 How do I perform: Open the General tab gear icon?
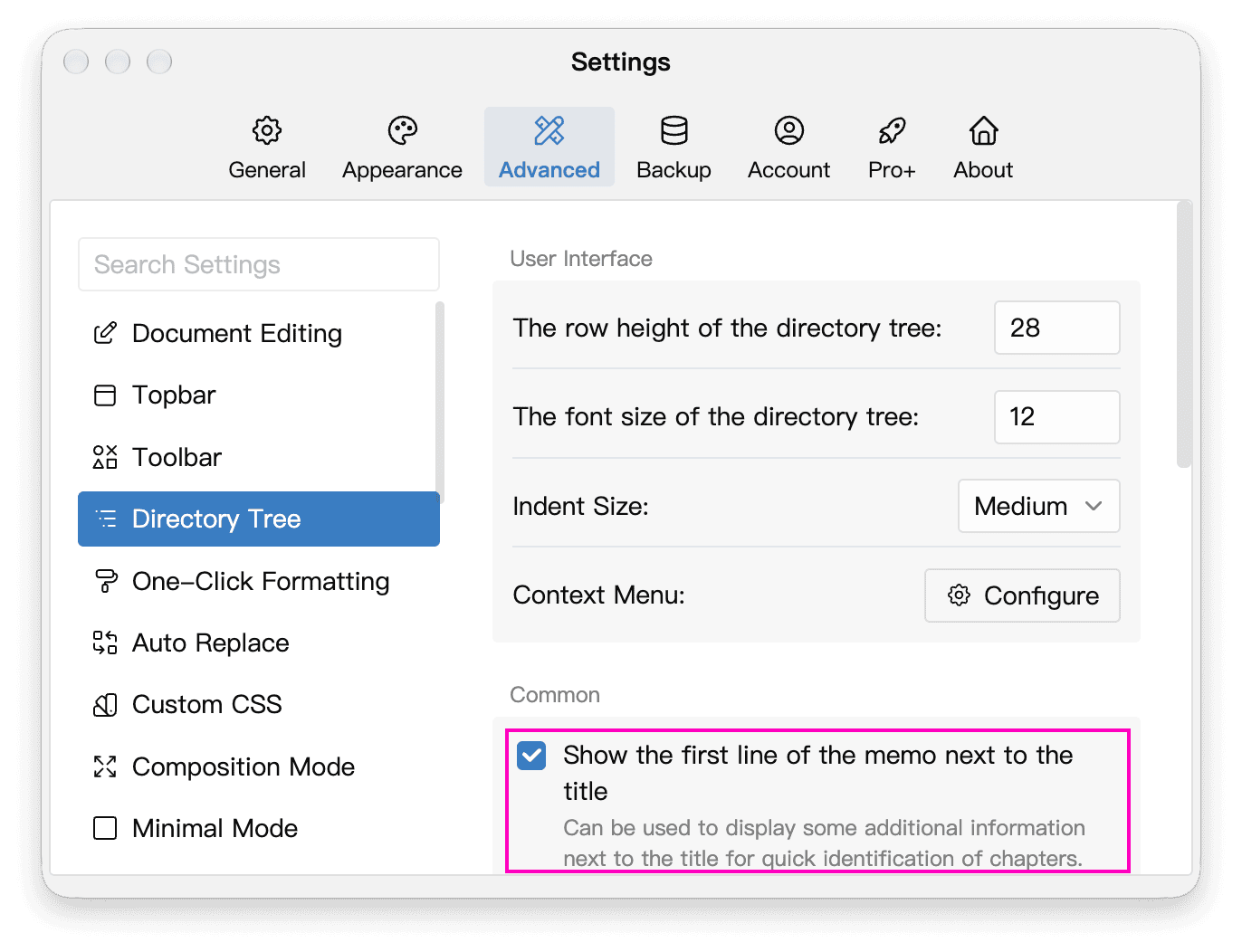(x=267, y=130)
